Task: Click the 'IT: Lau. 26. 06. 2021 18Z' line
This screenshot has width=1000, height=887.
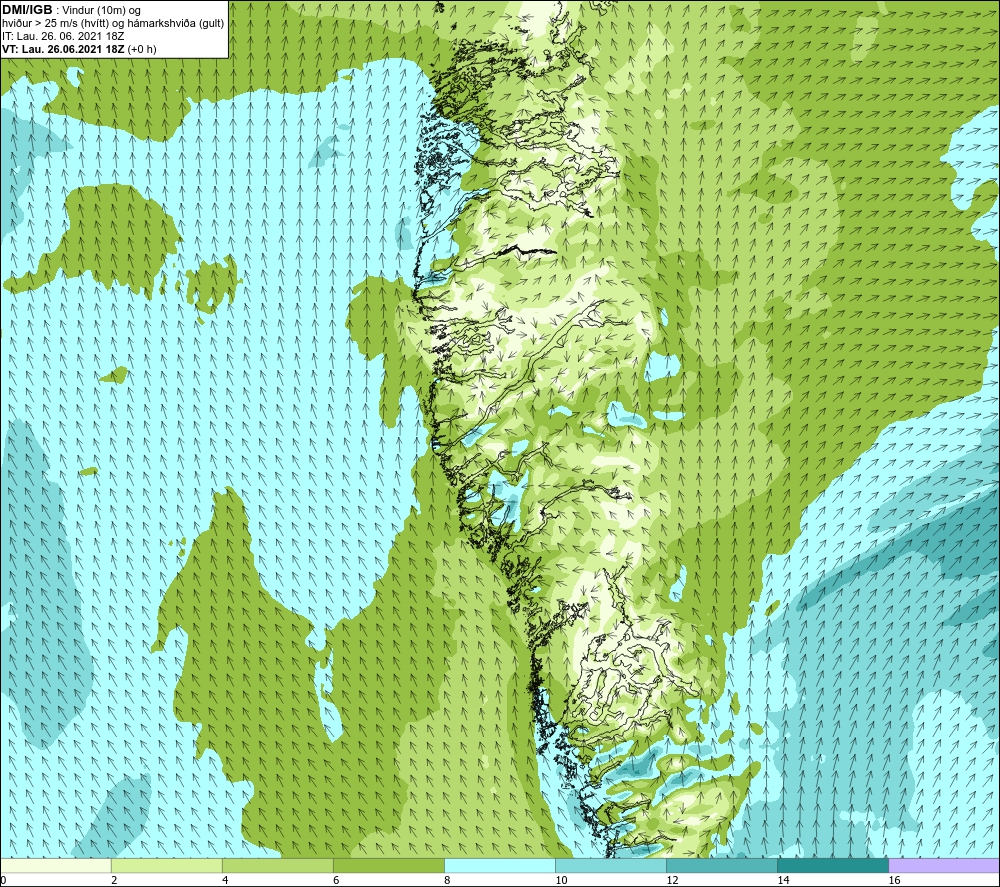Action: 63,36
